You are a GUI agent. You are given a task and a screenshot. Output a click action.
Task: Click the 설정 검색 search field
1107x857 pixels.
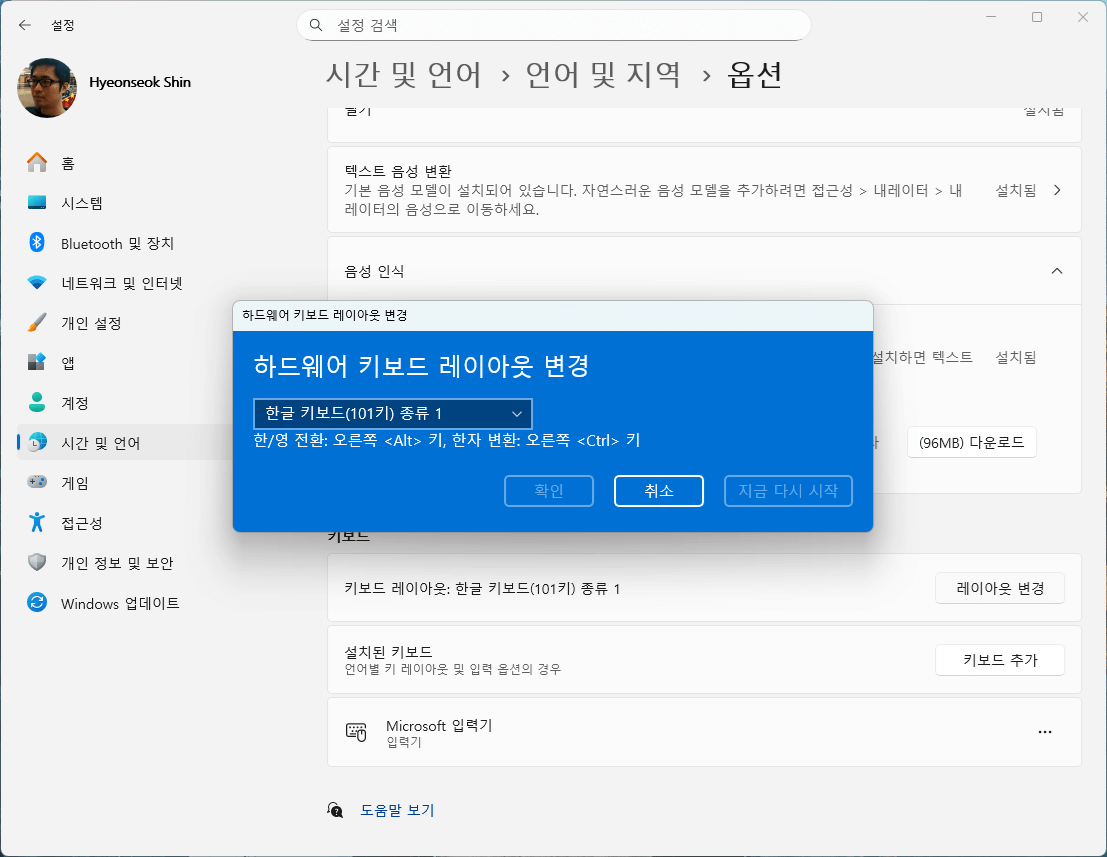click(553, 25)
